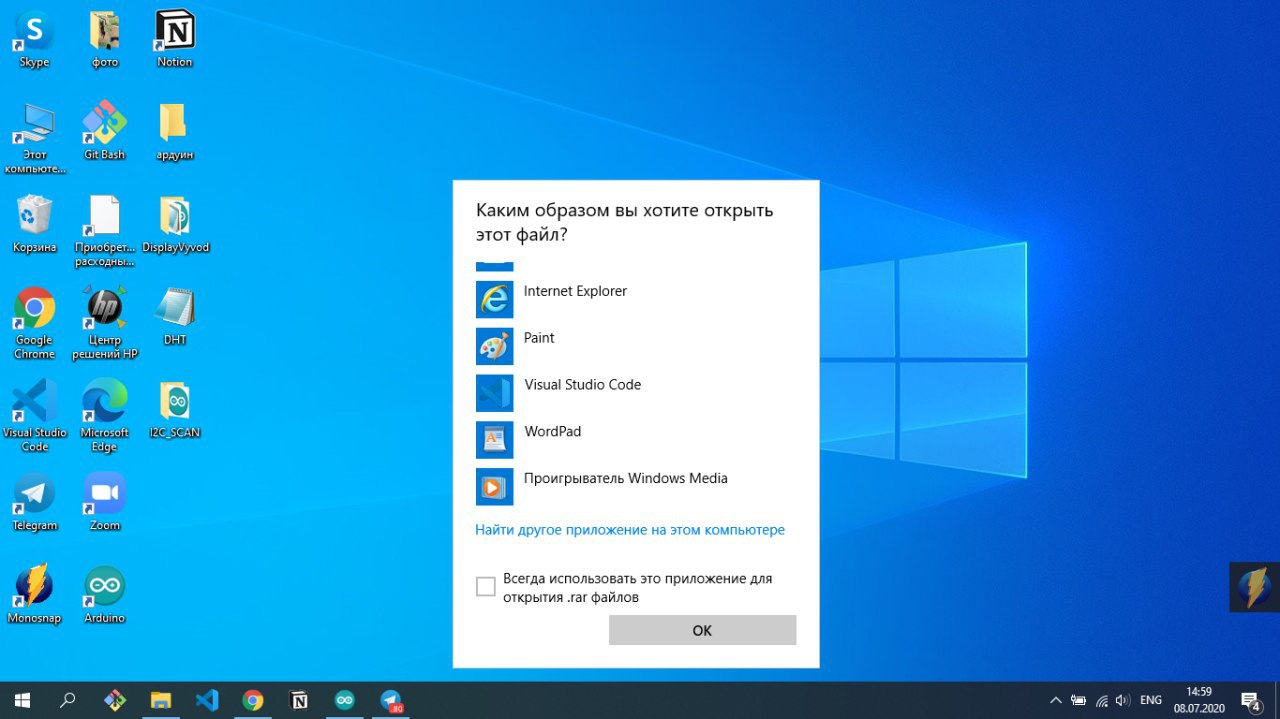Open the volume tray icon
1280x719 pixels.
tap(1123, 700)
